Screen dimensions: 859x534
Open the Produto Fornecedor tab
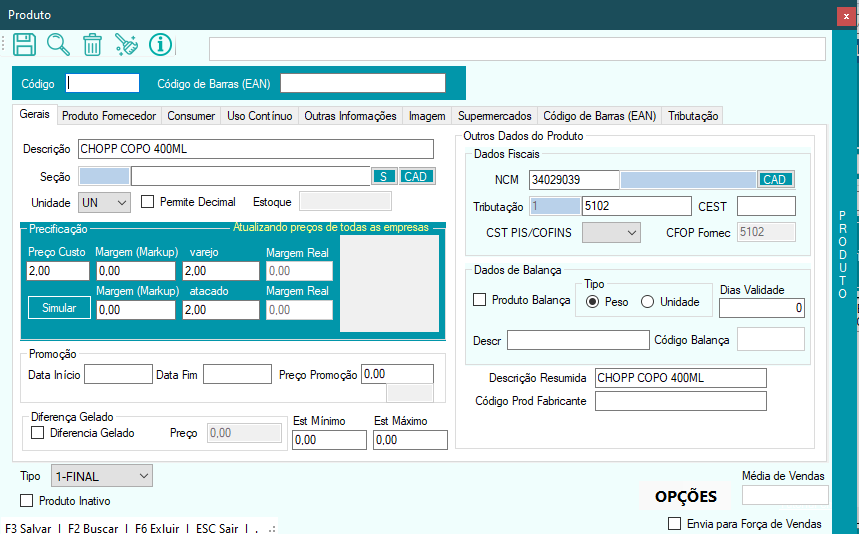(109, 116)
